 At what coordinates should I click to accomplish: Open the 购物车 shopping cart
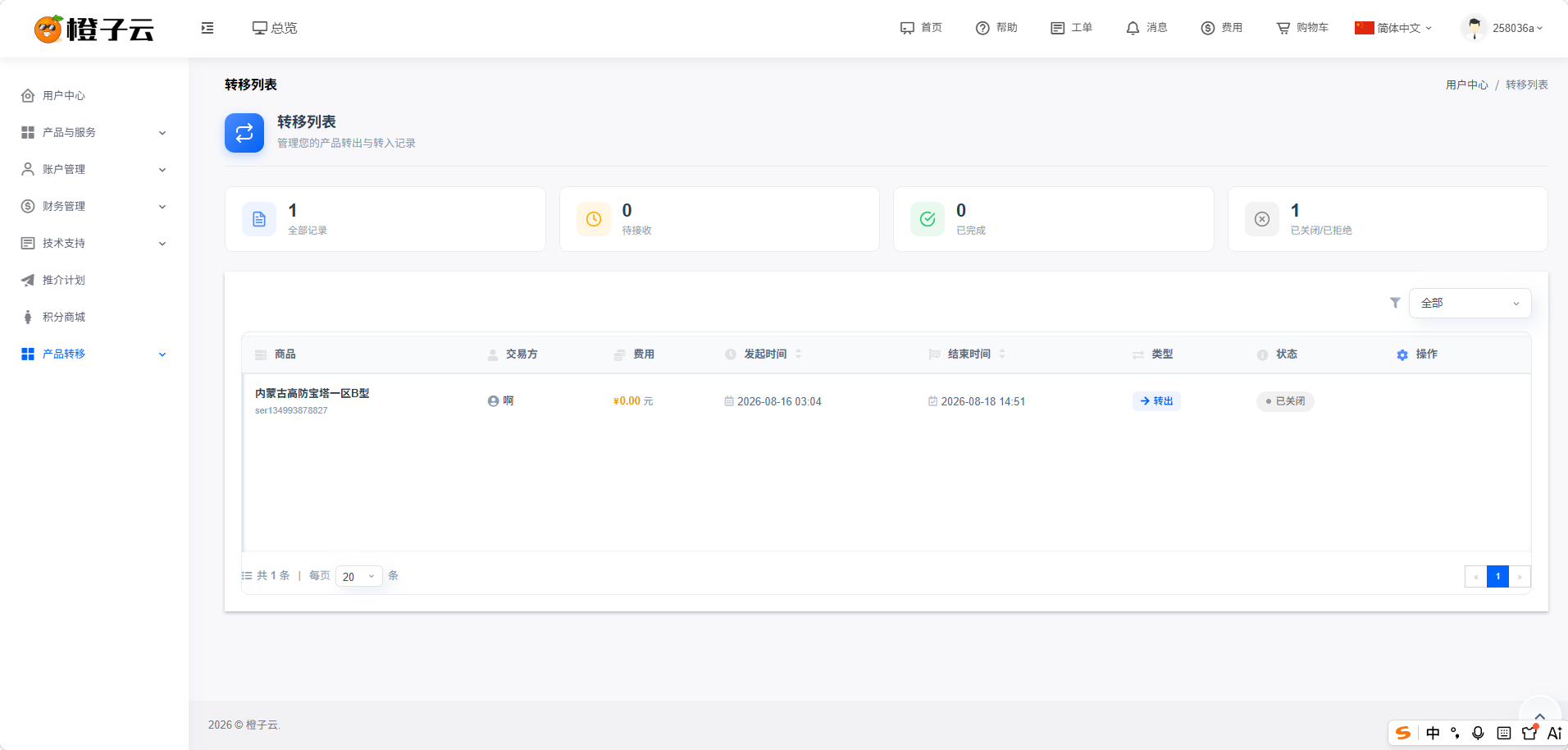click(x=1302, y=28)
